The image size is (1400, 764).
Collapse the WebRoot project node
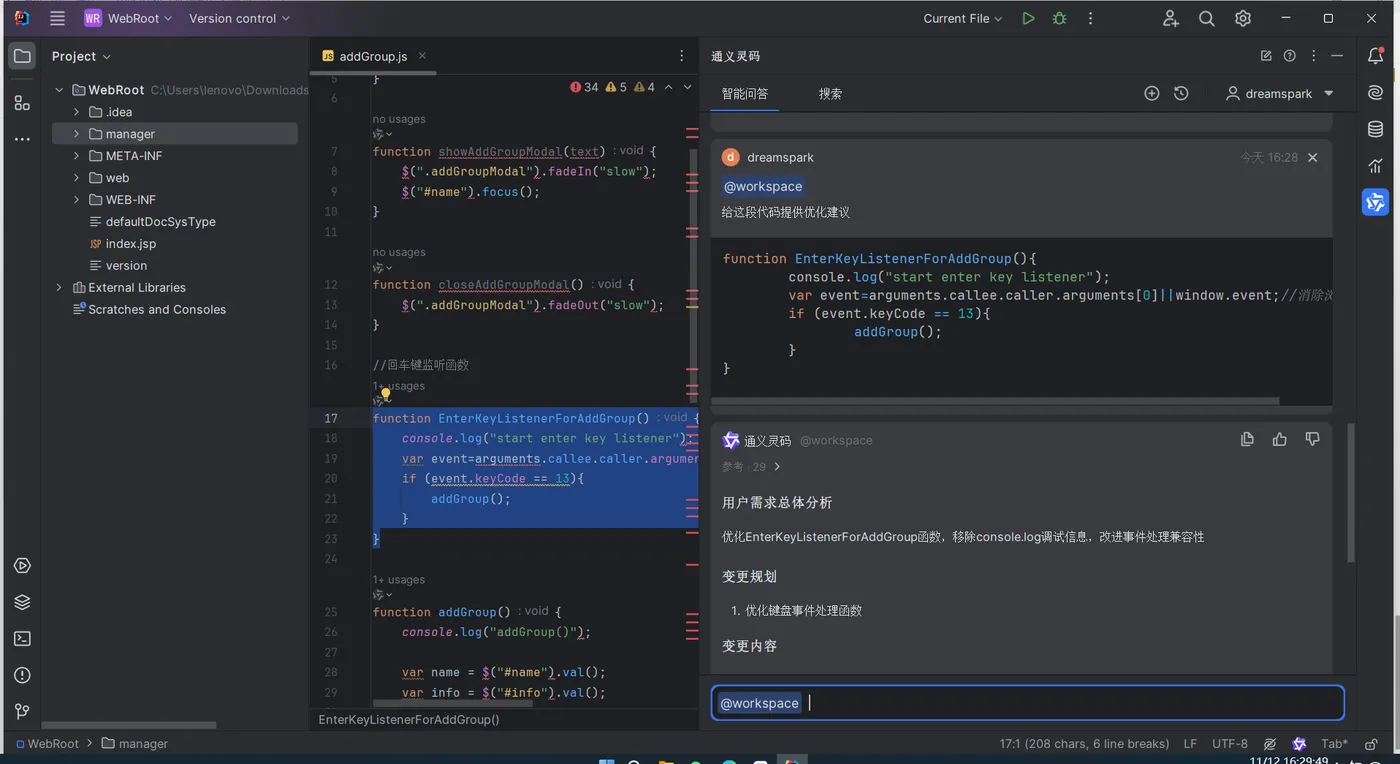59,90
